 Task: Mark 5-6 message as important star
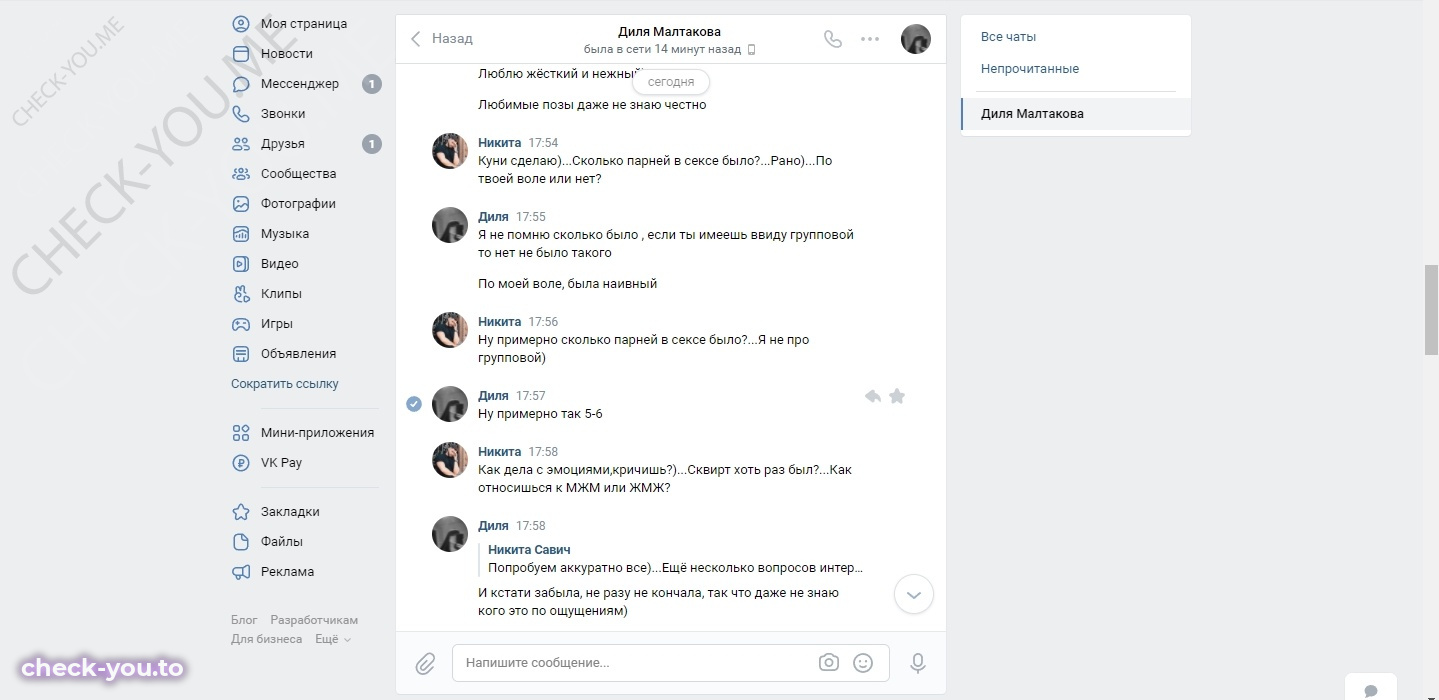pos(897,397)
